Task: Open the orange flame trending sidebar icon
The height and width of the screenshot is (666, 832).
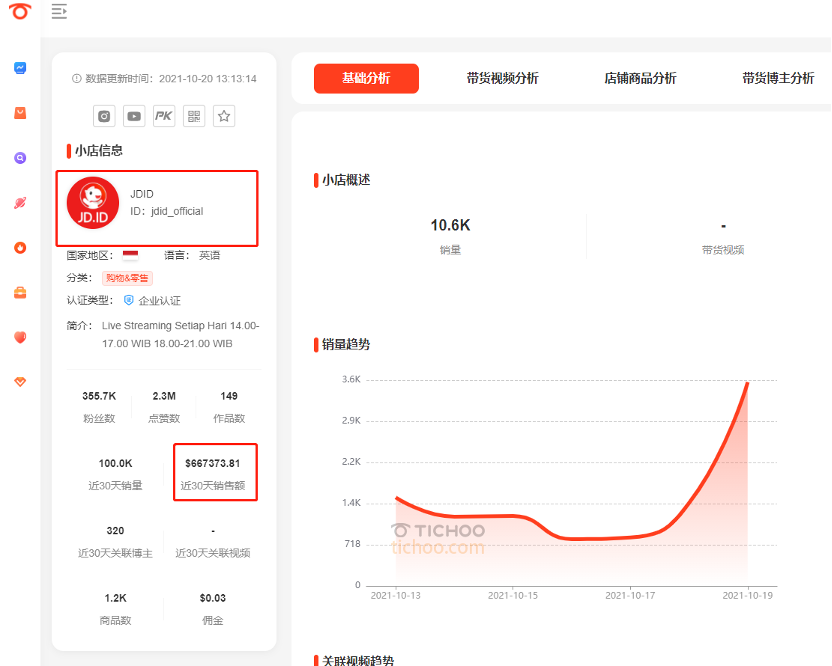Action: point(20,248)
